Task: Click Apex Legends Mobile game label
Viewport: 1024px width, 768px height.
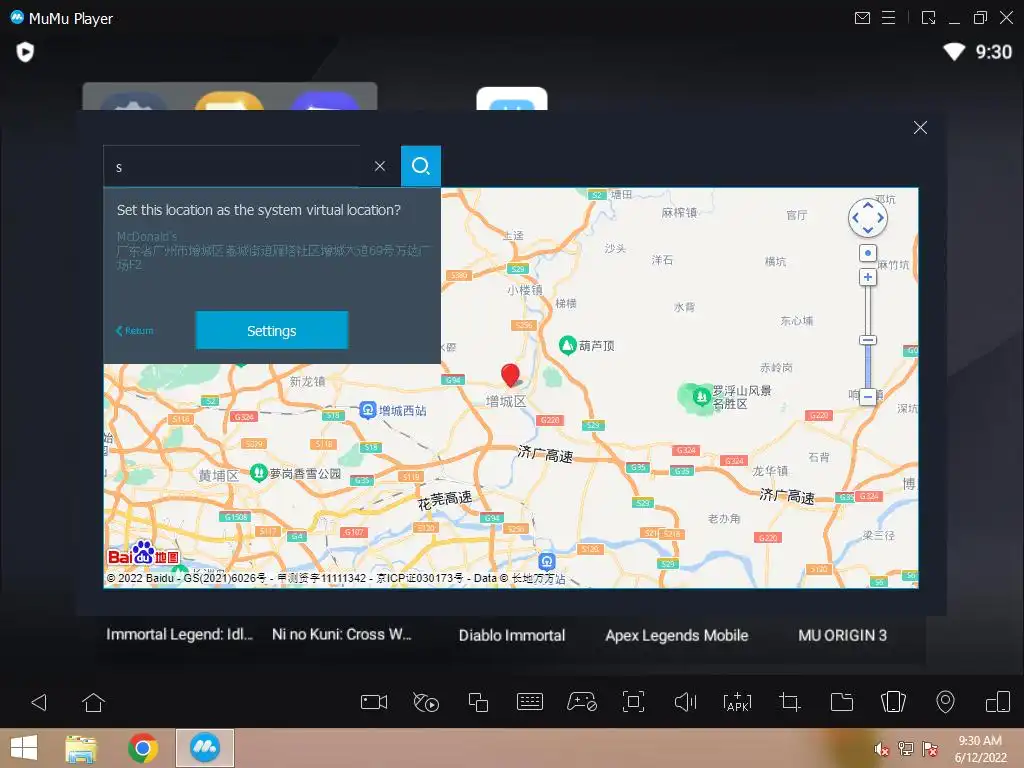Action: point(677,635)
